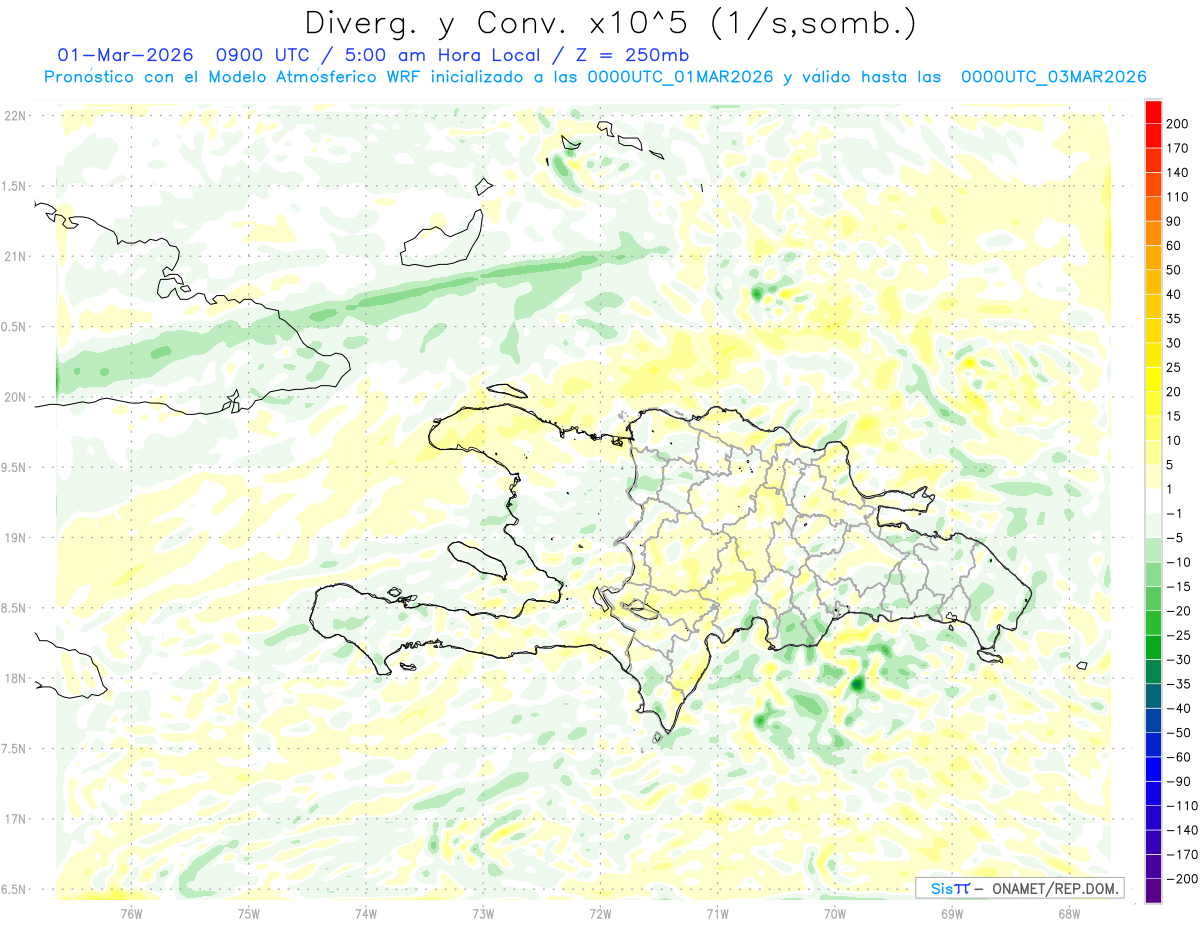
Task: Click the '20N' latitude label
Action: click(x=15, y=397)
